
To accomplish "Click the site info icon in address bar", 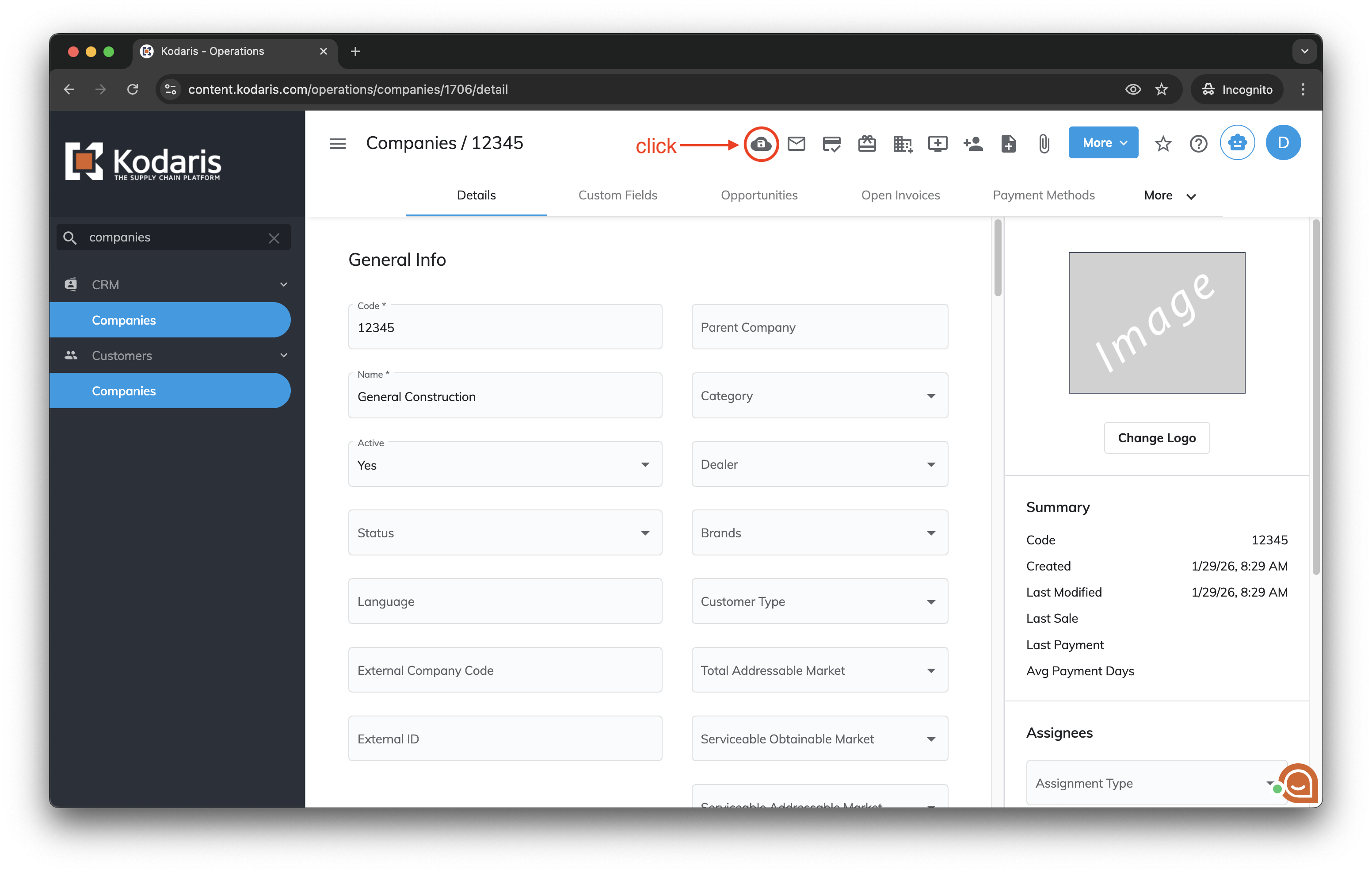I will click(170, 89).
